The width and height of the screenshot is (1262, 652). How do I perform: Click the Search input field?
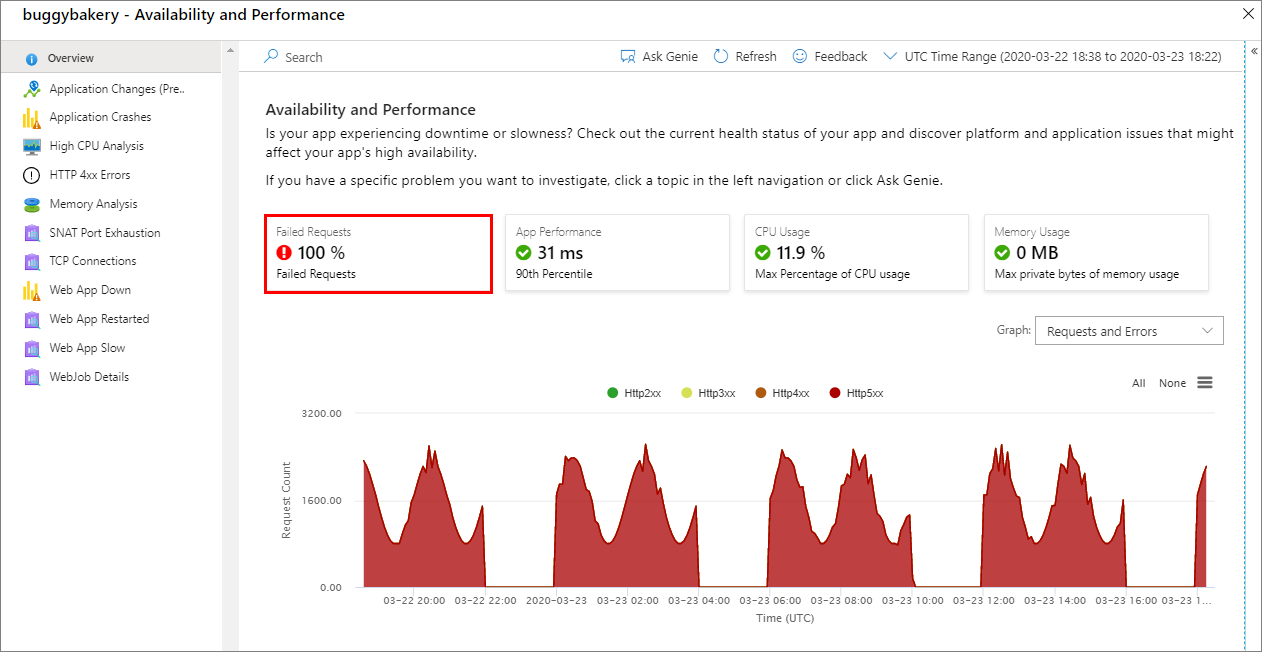(x=303, y=57)
